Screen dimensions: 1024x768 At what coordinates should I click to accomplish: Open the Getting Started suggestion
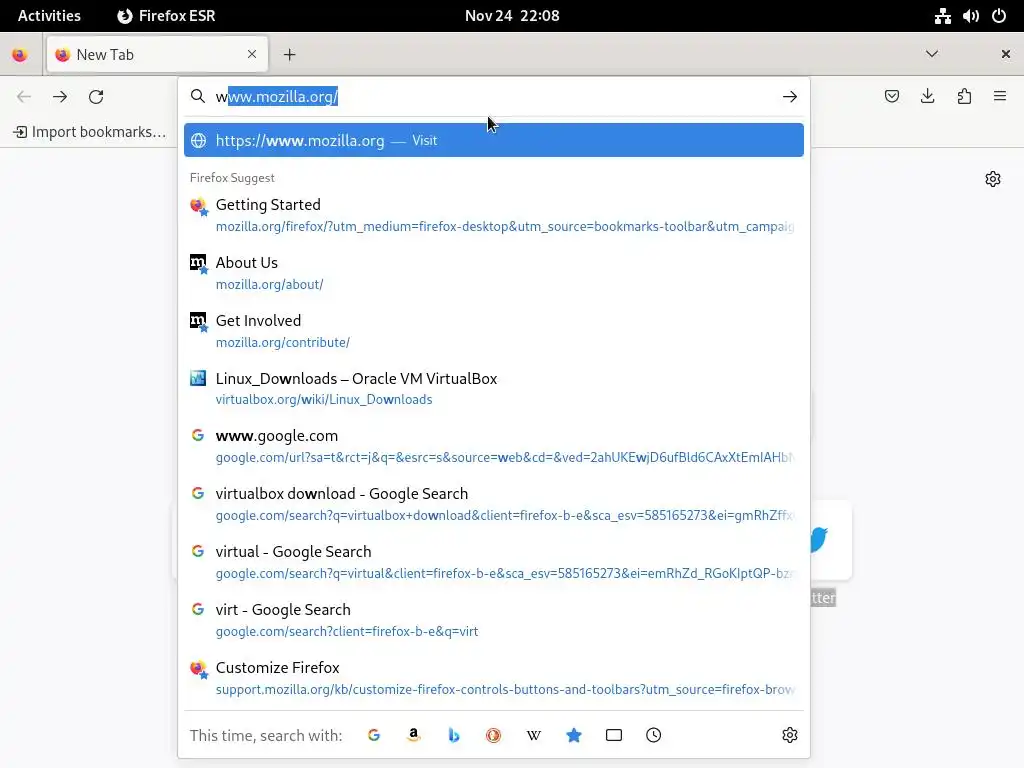point(494,215)
